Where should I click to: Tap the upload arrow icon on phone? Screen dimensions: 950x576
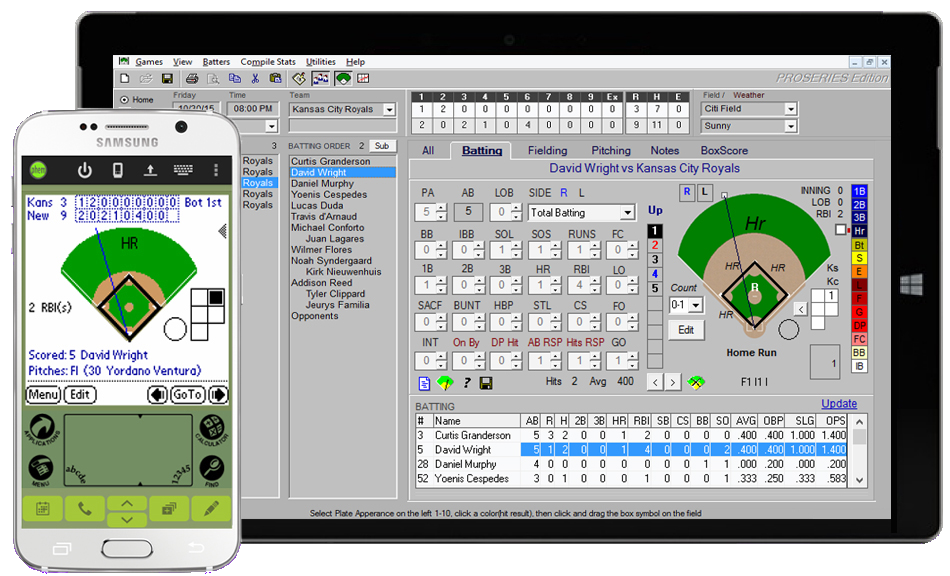(x=150, y=170)
